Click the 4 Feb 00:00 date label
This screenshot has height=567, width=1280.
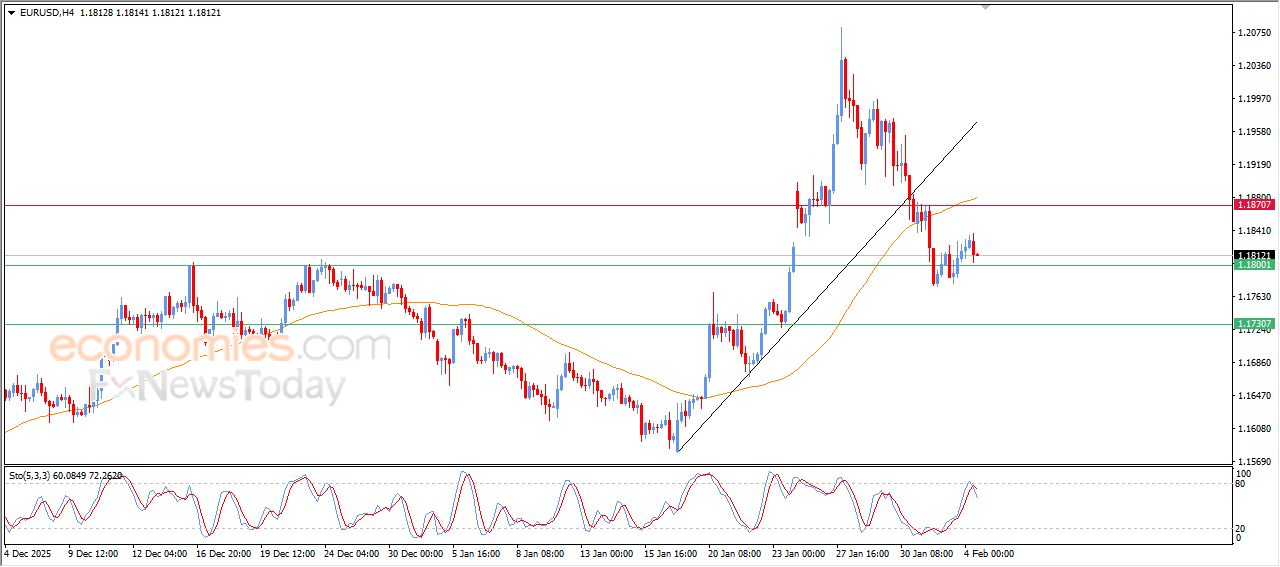(988, 552)
